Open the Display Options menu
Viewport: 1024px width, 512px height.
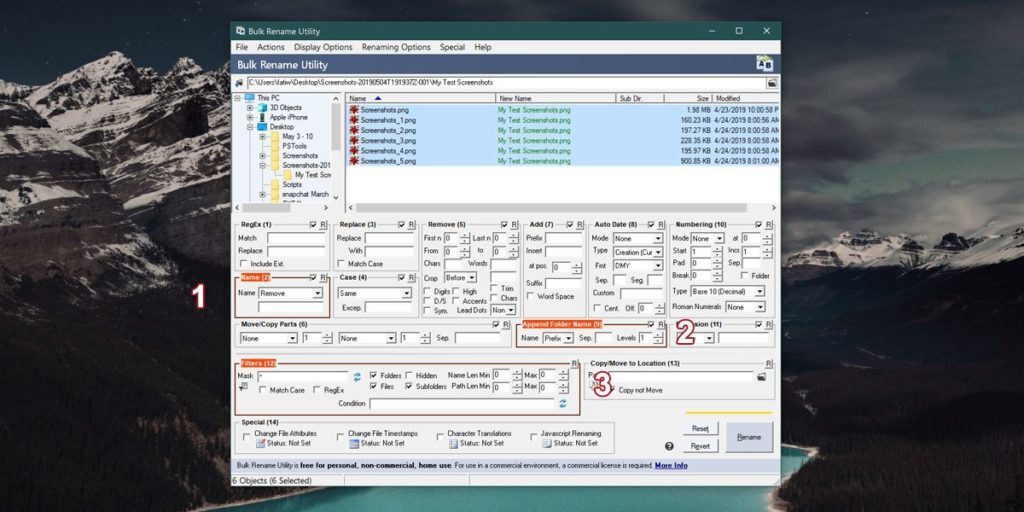pyautogui.click(x=323, y=47)
